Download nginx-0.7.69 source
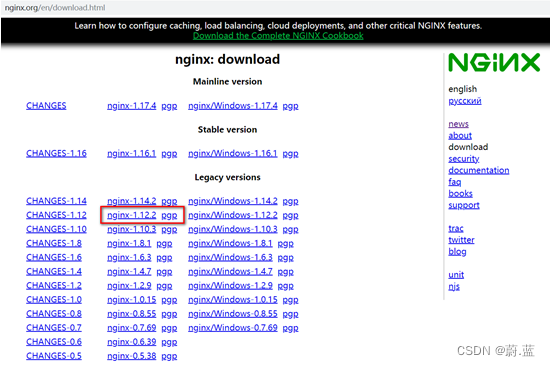The image size is (550, 366). (132, 327)
